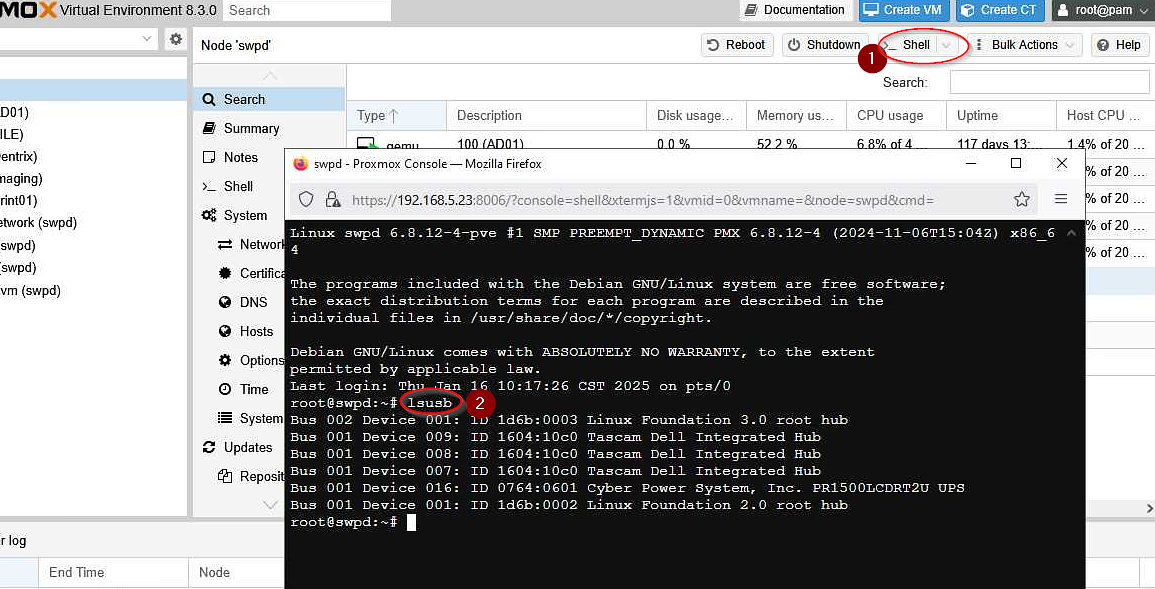Click the Create CT button
This screenshot has width=1155, height=589.
[999, 10]
